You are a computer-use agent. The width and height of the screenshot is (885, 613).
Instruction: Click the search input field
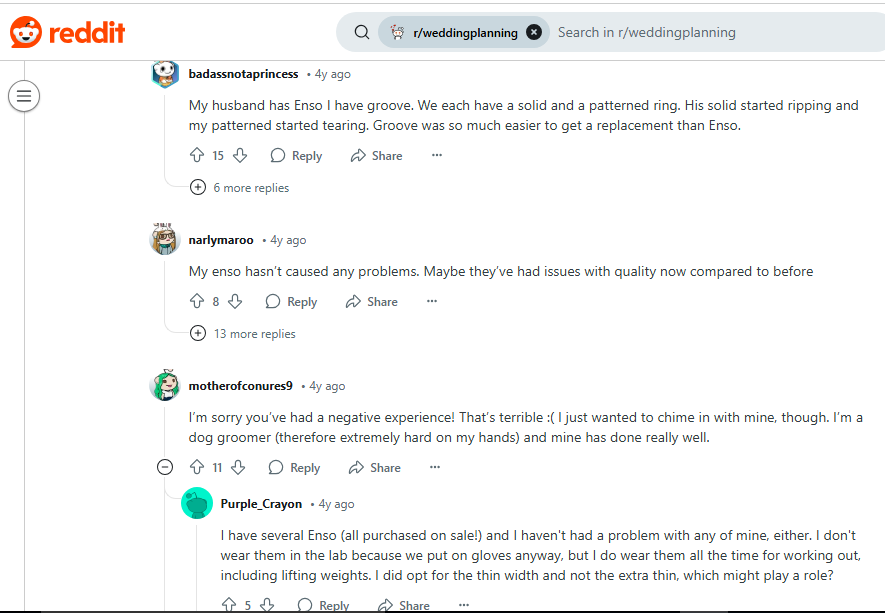click(700, 32)
